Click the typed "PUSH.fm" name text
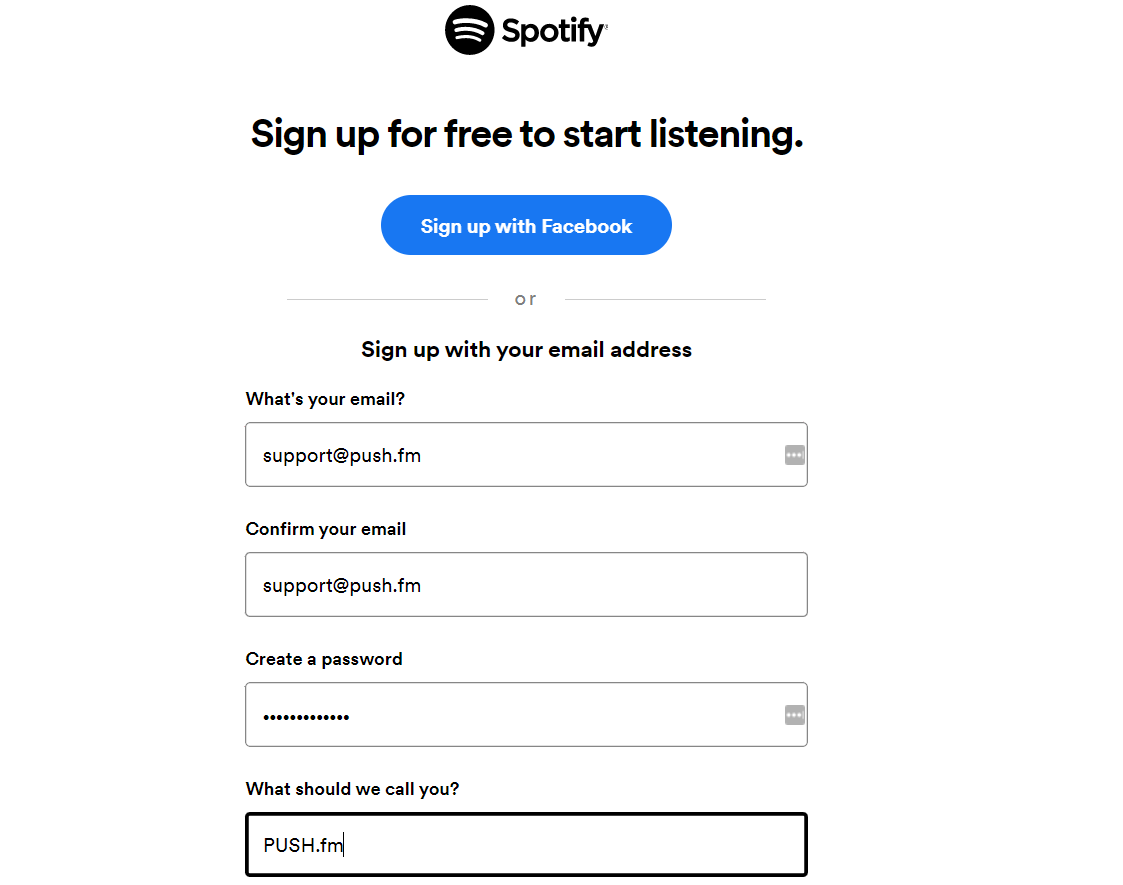1123x885 pixels. pyautogui.click(x=303, y=845)
